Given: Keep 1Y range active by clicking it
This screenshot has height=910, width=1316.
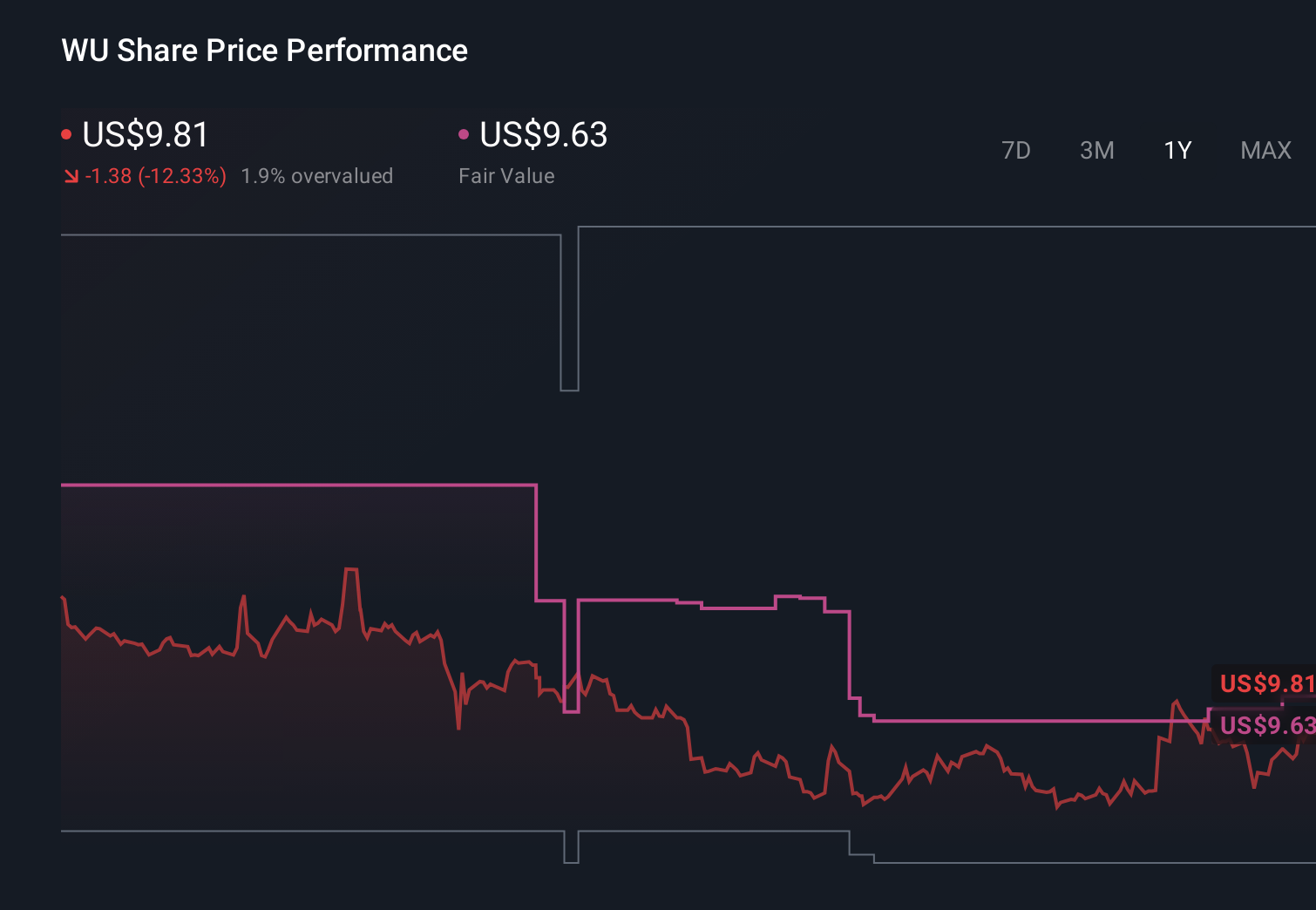Looking at the screenshot, I should click(x=1177, y=150).
